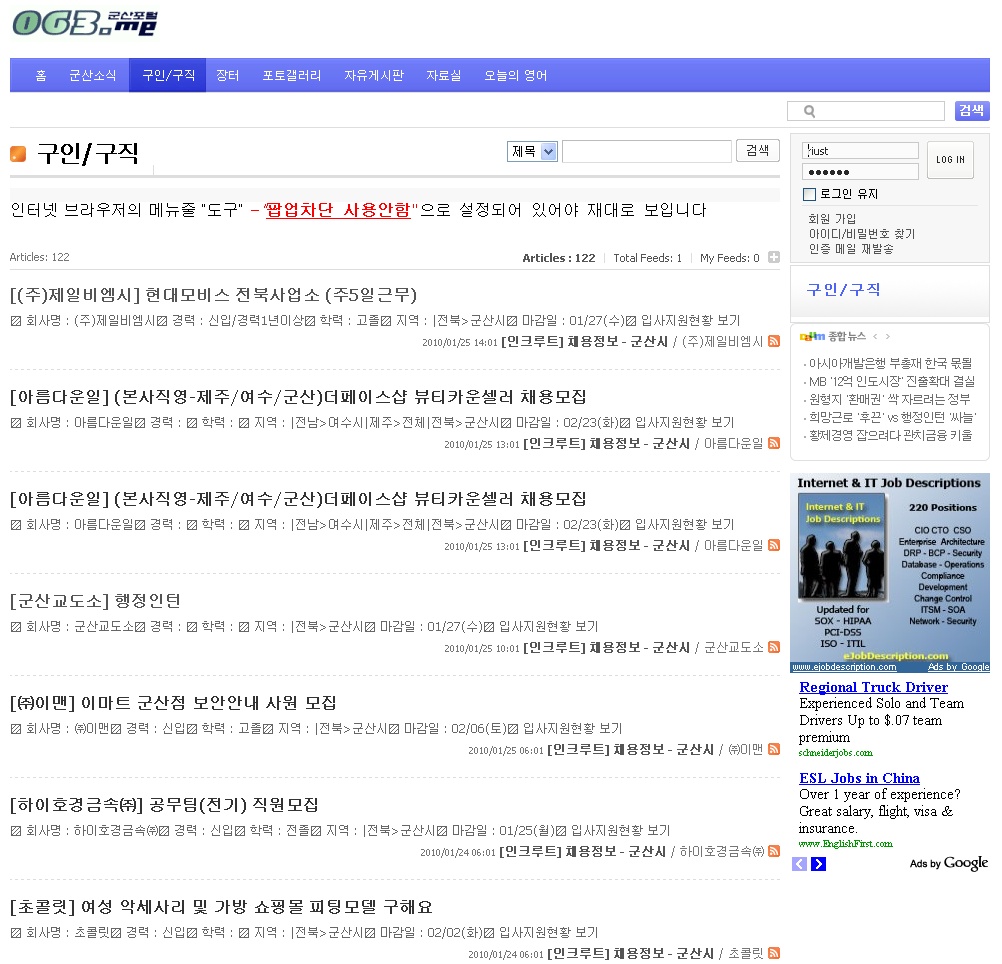Click the RSS icon for 하이호경금속 post
Image resolution: width=1002 pixels, height=964 pixels.
[773, 852]
